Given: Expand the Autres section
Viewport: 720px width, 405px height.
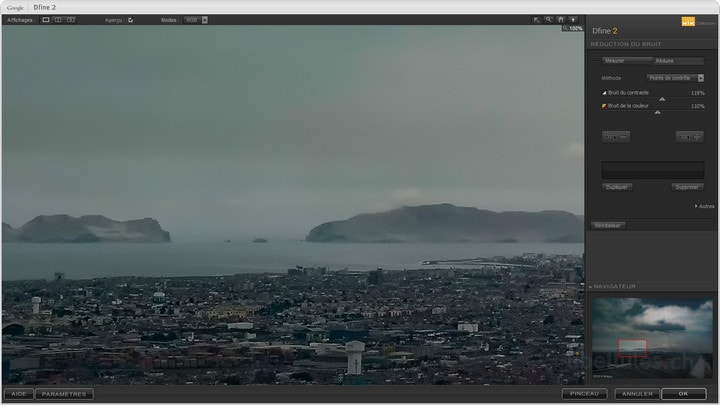Looking at the screenshot, I should click(x=704, y=206).
